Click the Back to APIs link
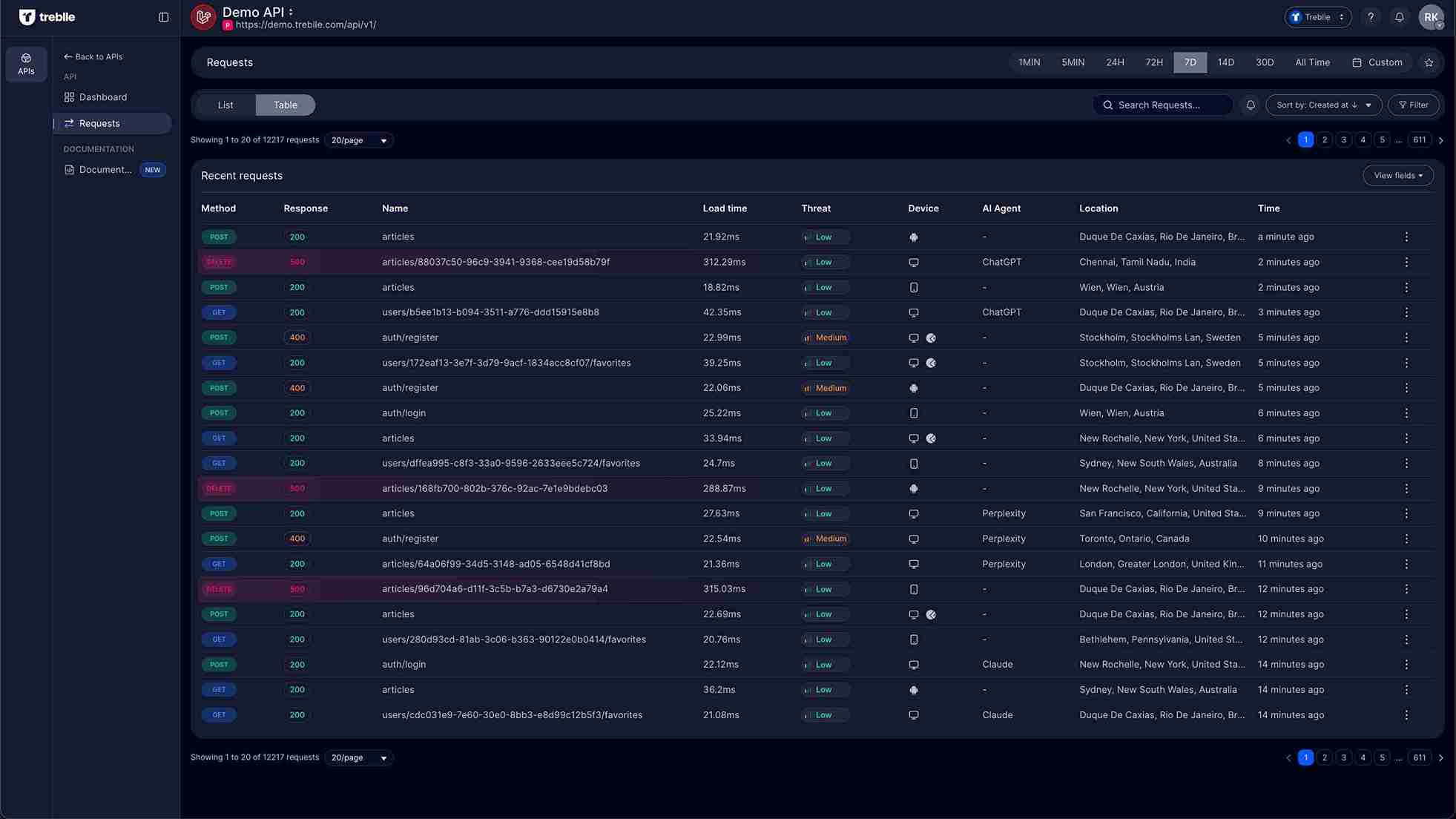Image resolution: width=1456 pixels, height=819 pixels. pos(93,56)
